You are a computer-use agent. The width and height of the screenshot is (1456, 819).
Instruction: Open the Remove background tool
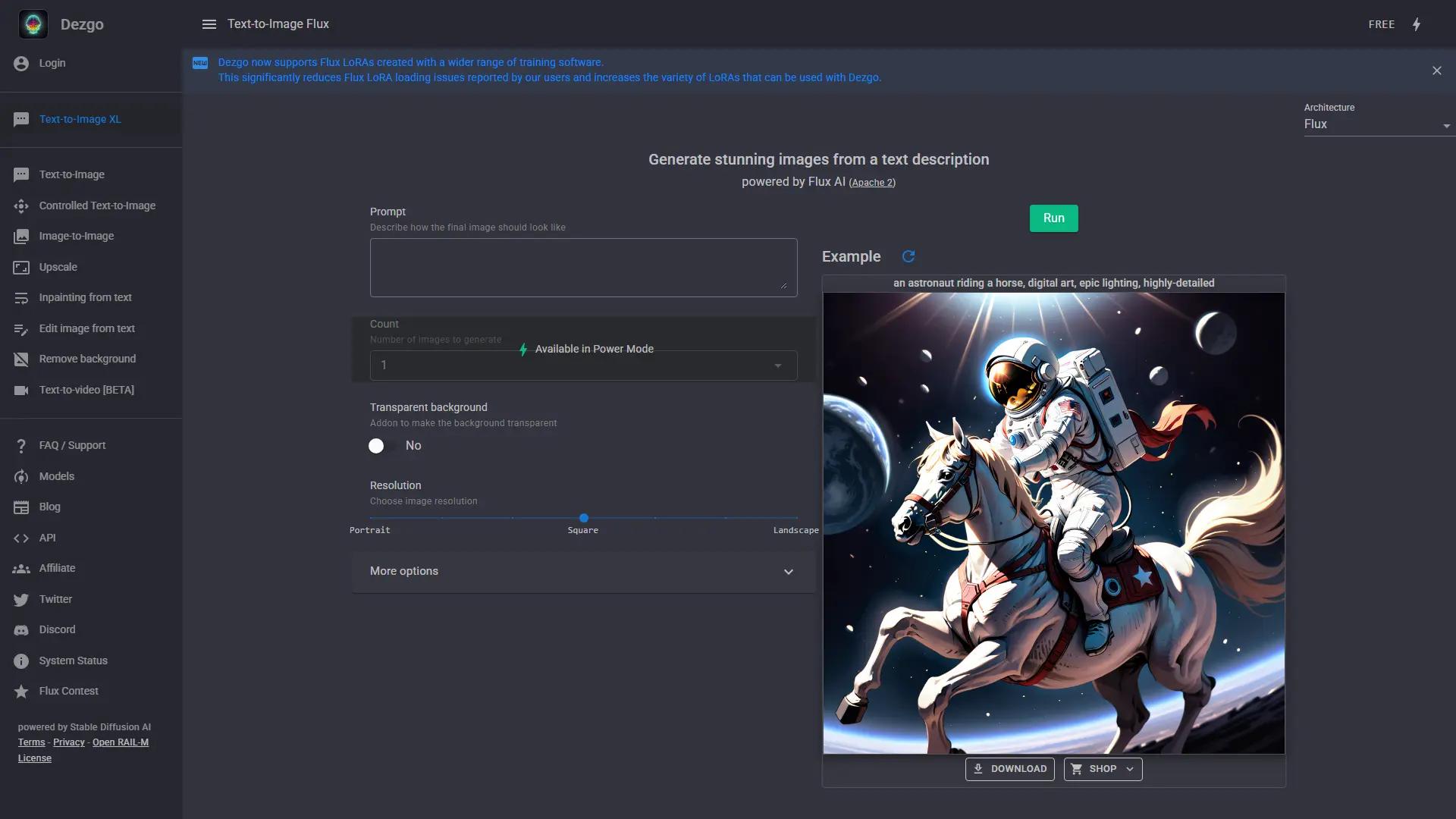click(87, 359)
